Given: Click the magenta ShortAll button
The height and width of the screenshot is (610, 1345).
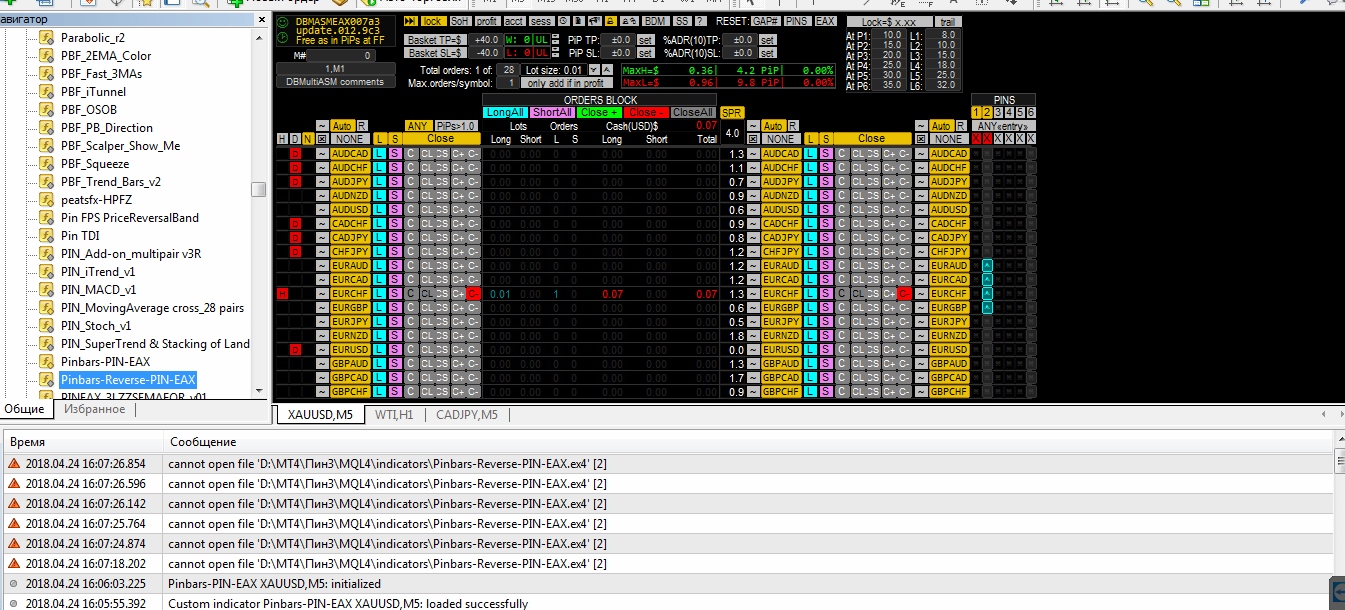Looking at the screenshot, I should (551, 113).
